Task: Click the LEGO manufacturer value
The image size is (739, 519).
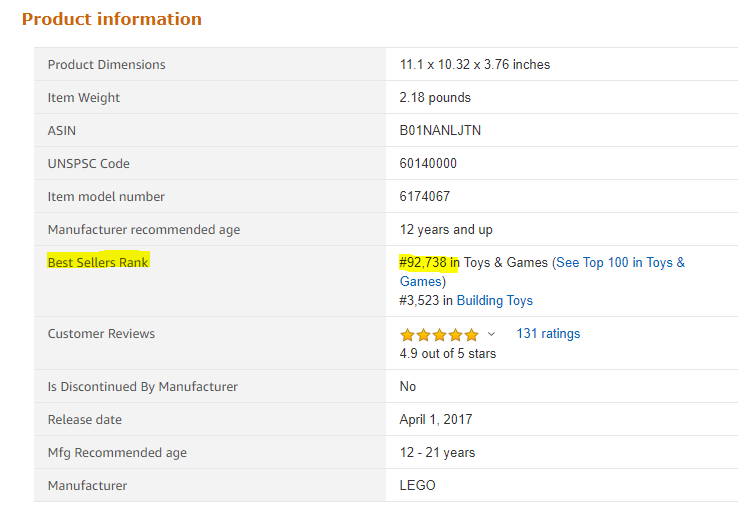Action: (418, 486)
